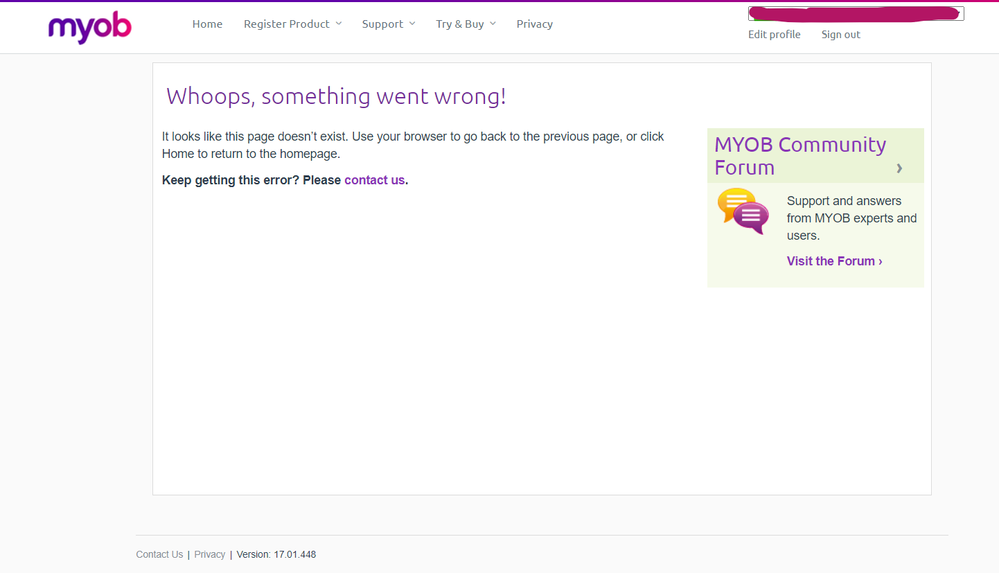Open Privacy in the top navigation bar
This screenshot has width=999, height=573.
click(534, 24)
